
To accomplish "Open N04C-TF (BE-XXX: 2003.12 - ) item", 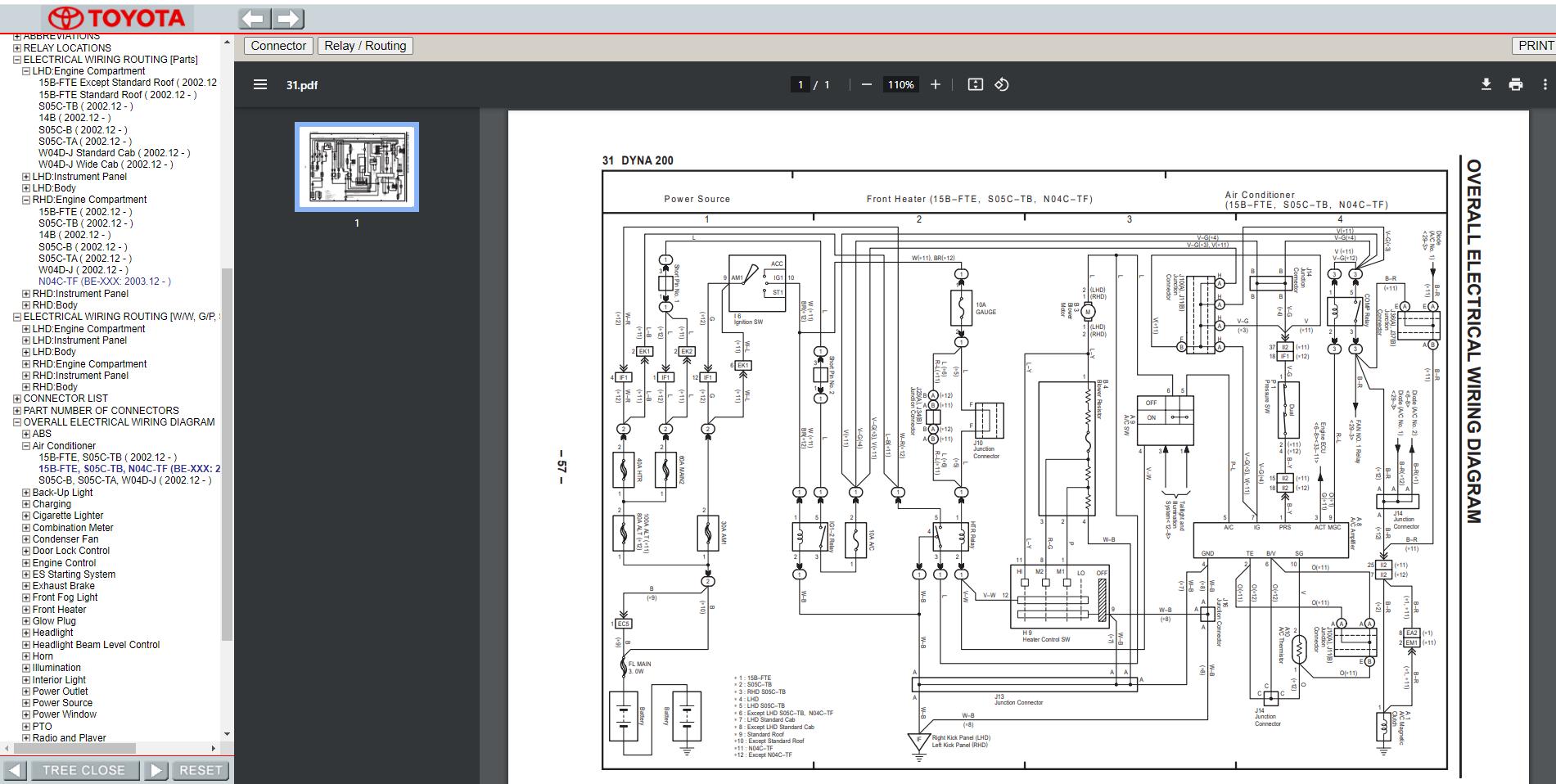I will (105, 282).
